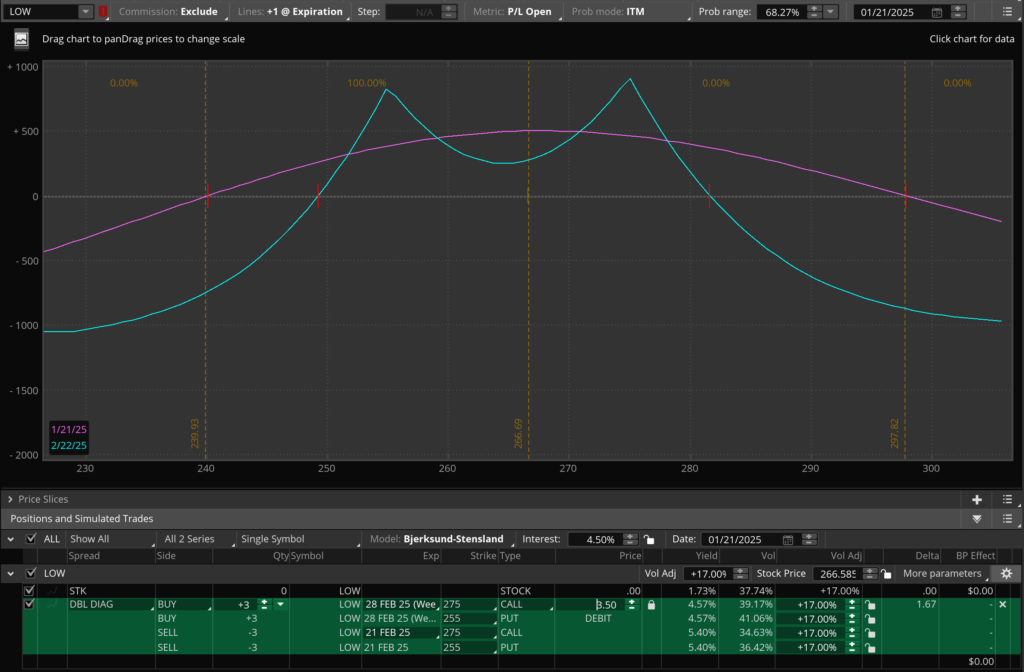Uncheck the DBL DIAG row checkbox
Viewport: 1024px width, 672px height.
click(x=29, y=604)
